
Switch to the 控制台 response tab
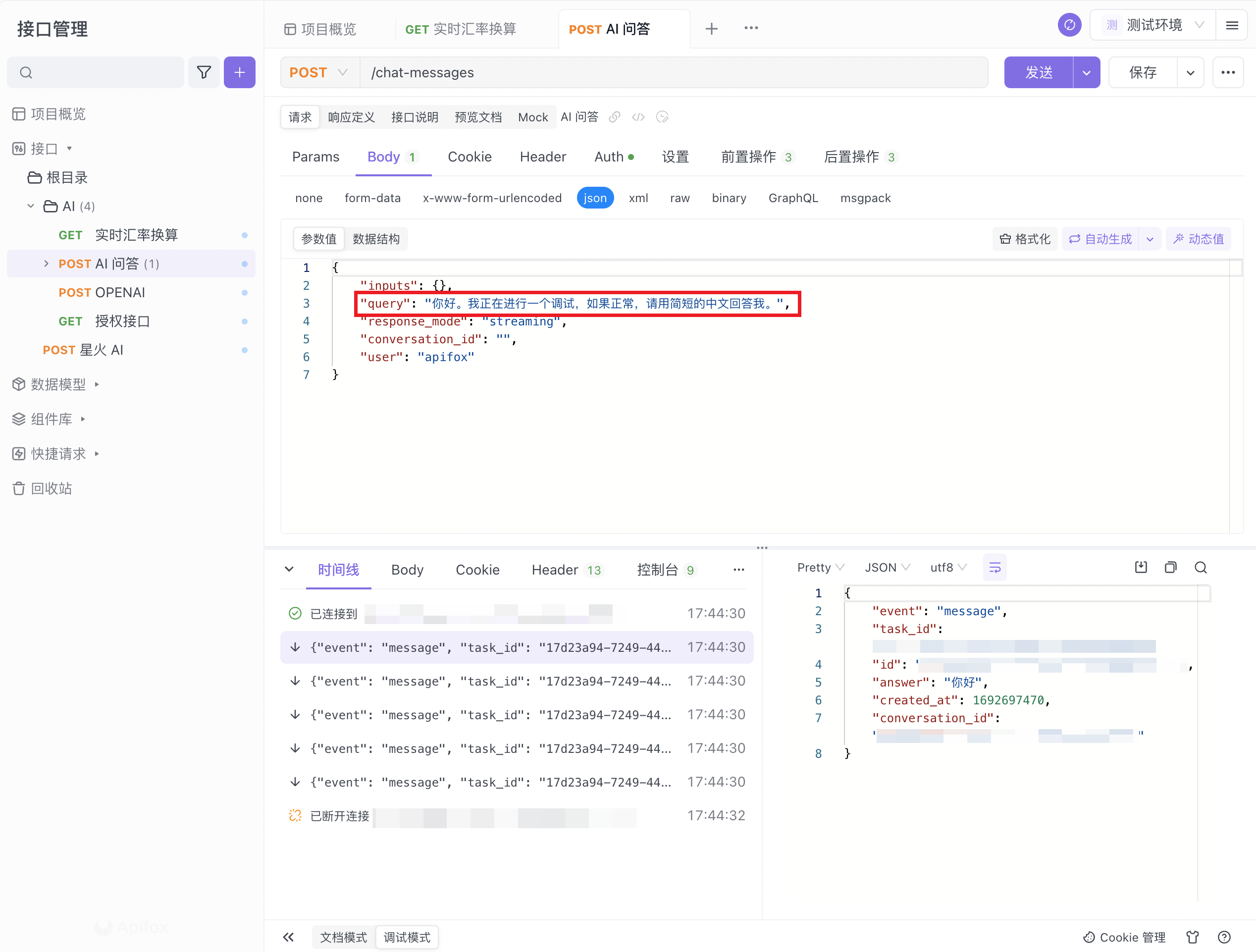pyautogui.click(x=658, y=570)
